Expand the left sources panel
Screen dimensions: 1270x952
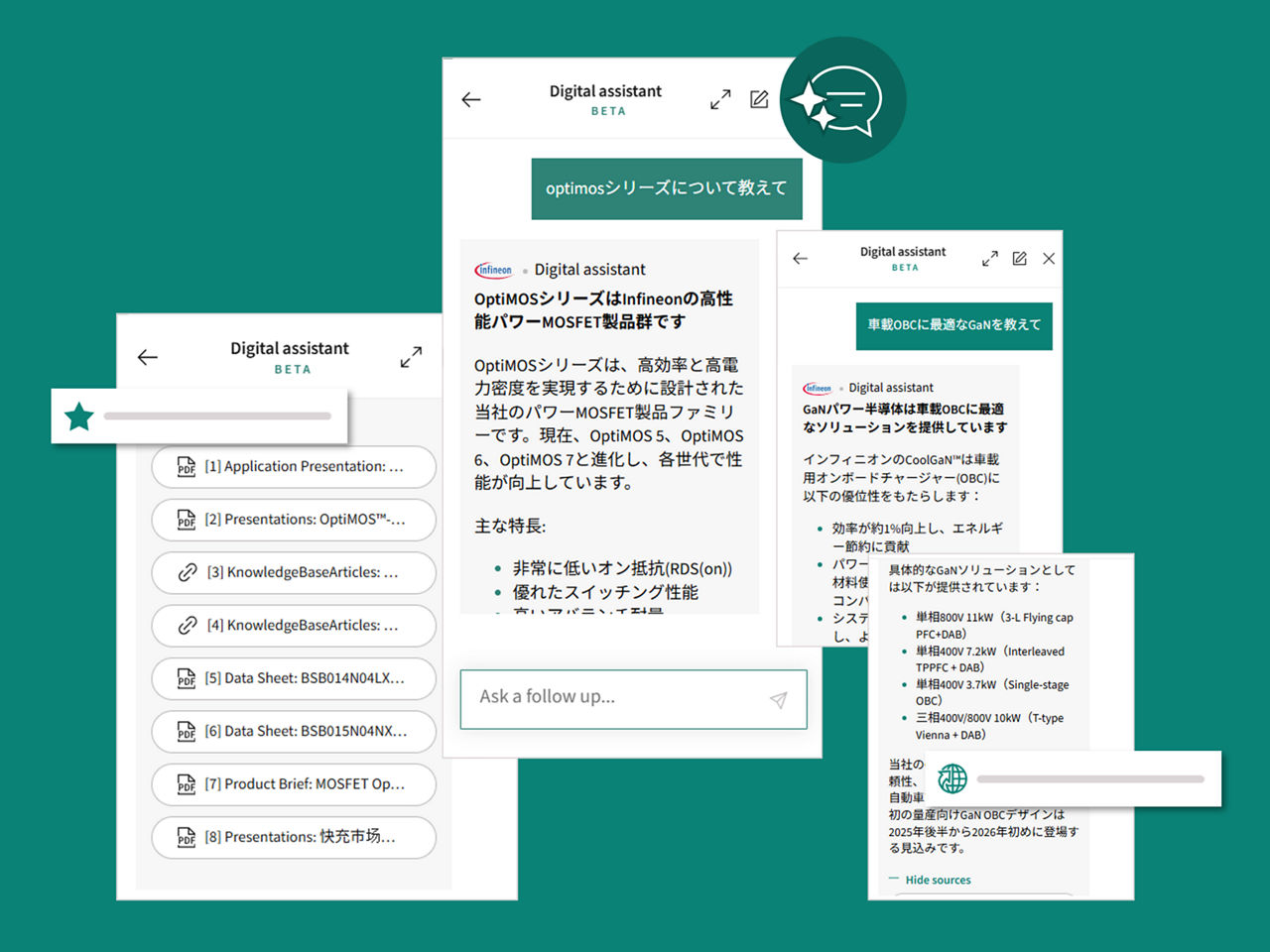[x=411, y=357]
